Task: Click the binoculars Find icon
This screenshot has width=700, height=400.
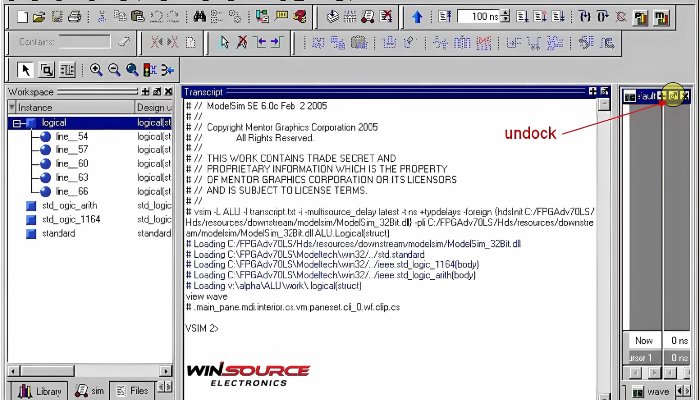Action: click(x=199, y=17)
